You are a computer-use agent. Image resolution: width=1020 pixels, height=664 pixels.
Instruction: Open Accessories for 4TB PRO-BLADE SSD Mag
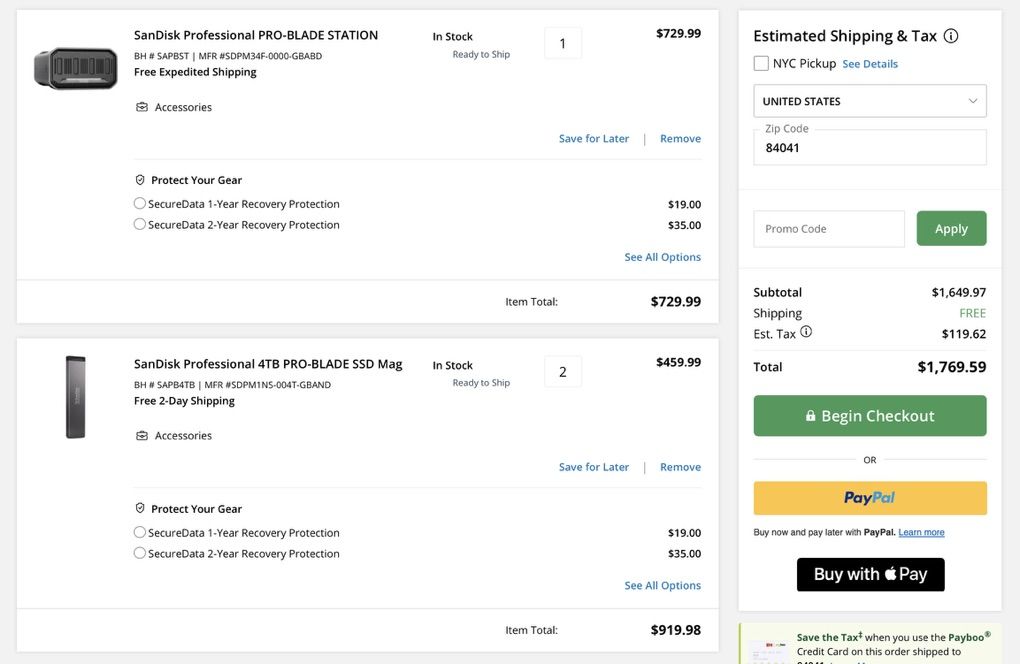pyautogui.click(x=174, y=436)
